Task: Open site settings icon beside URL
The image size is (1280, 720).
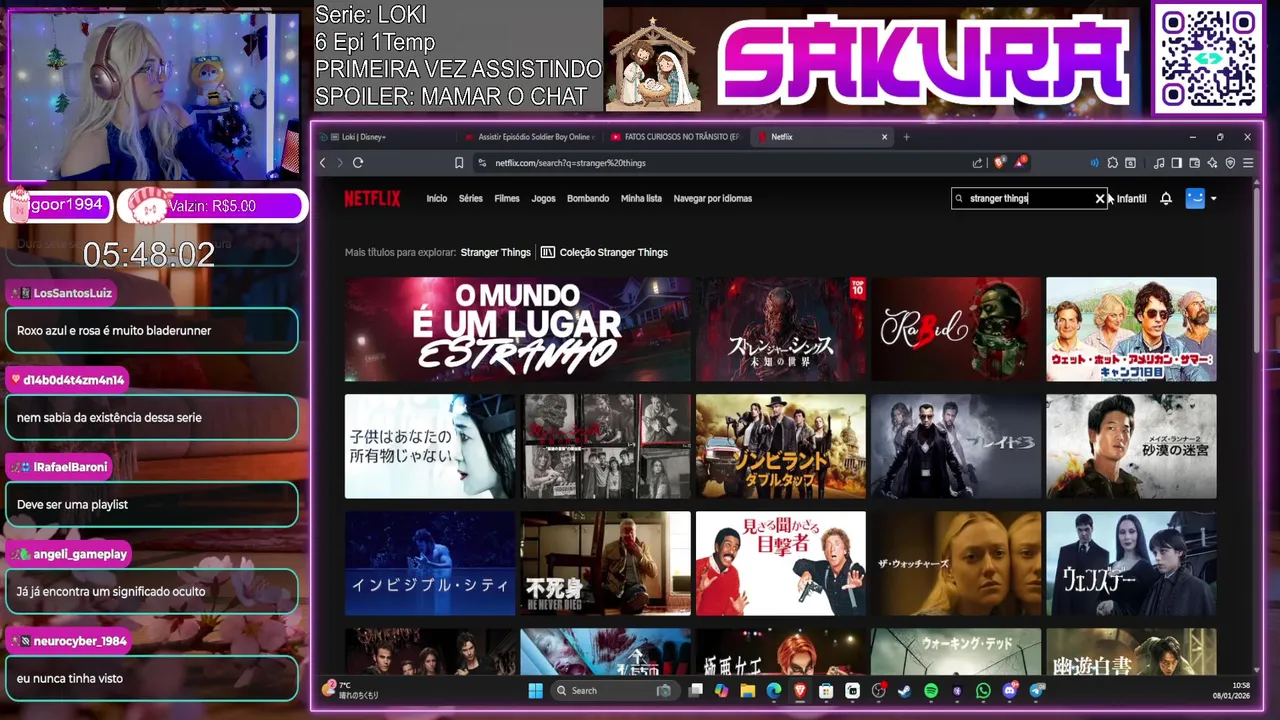Action: (x=482, y=163)
